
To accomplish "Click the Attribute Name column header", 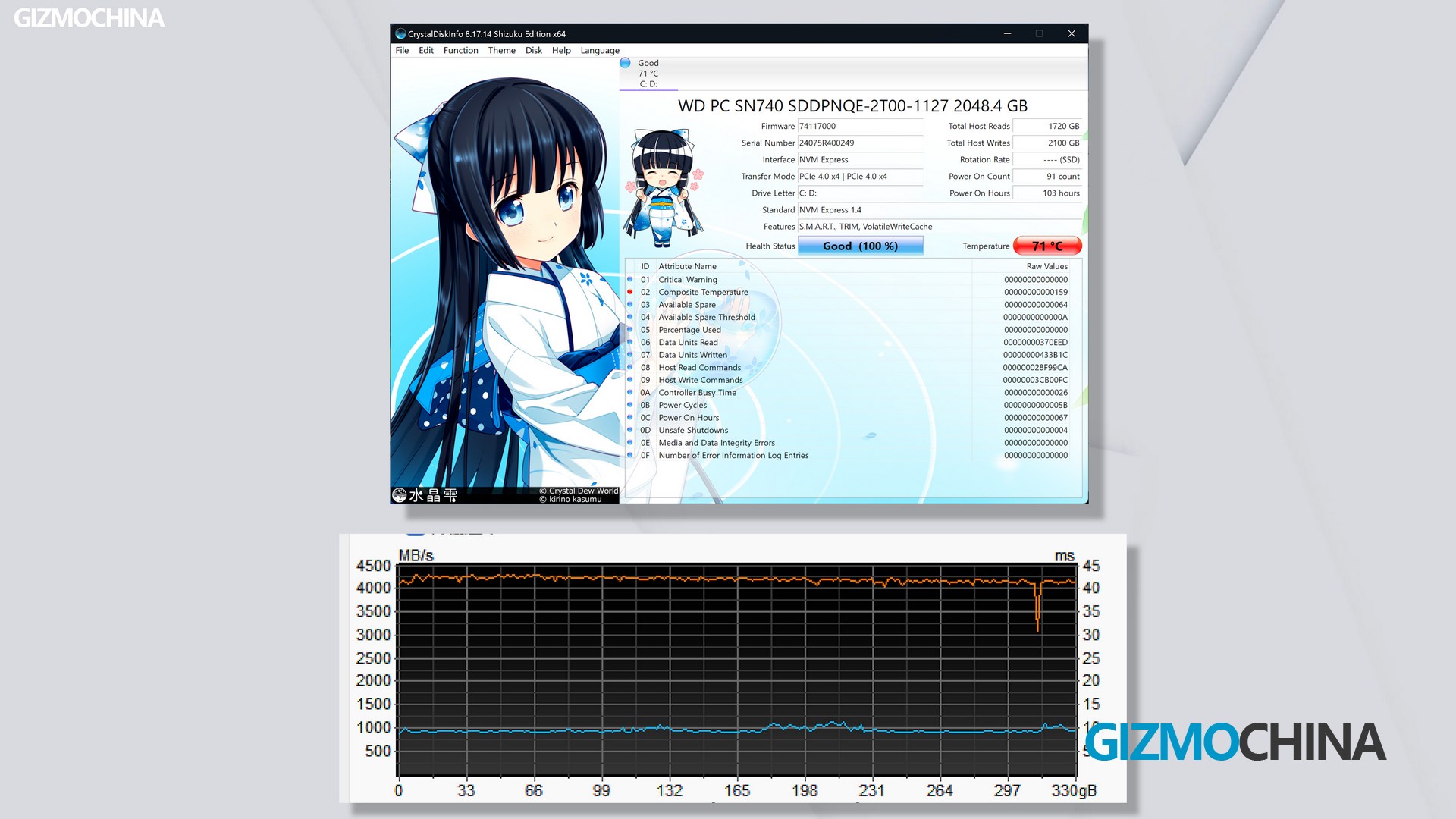I will pyautogui.click(x=687, y=266).
